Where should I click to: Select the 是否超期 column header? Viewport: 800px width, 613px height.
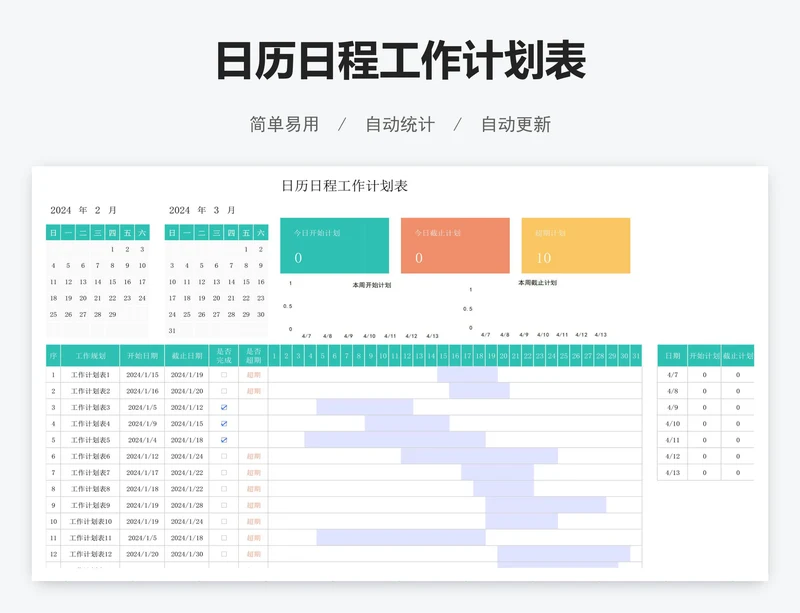(253, 355)
